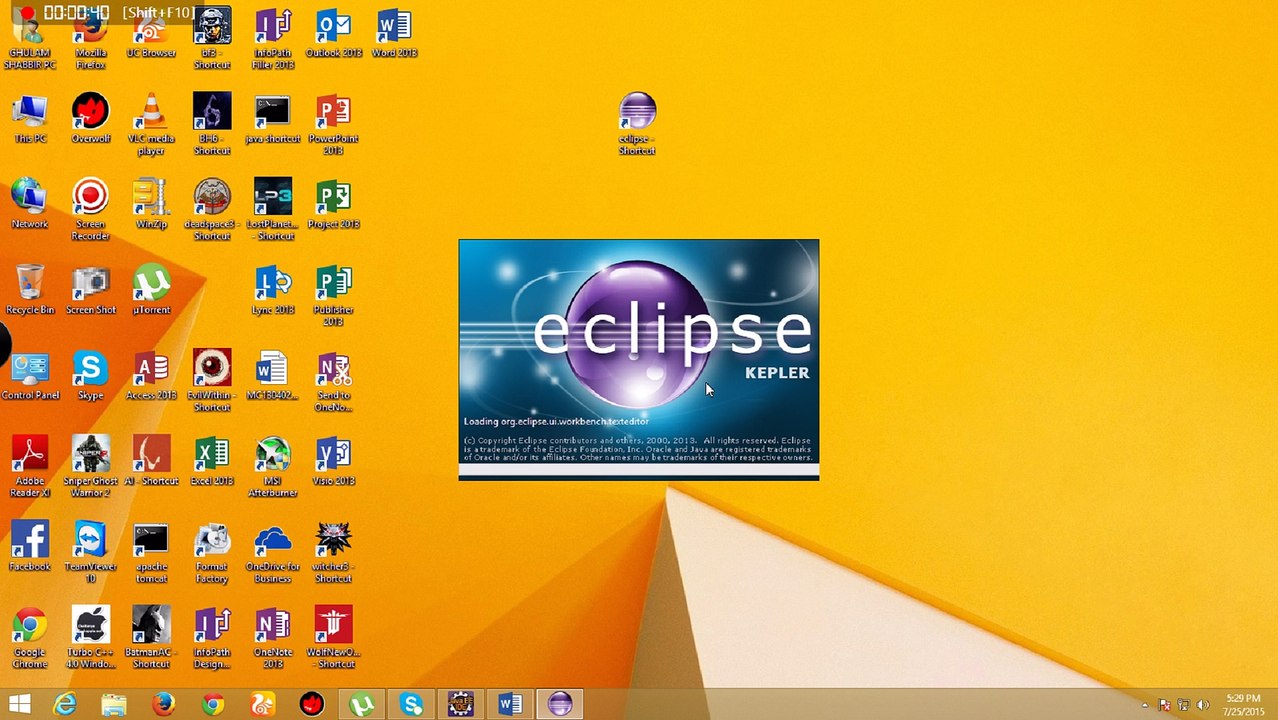The width and height of the screenshot is (1278, 720).
Task: Select the This PC desktop icon
Action: [30, 118]
